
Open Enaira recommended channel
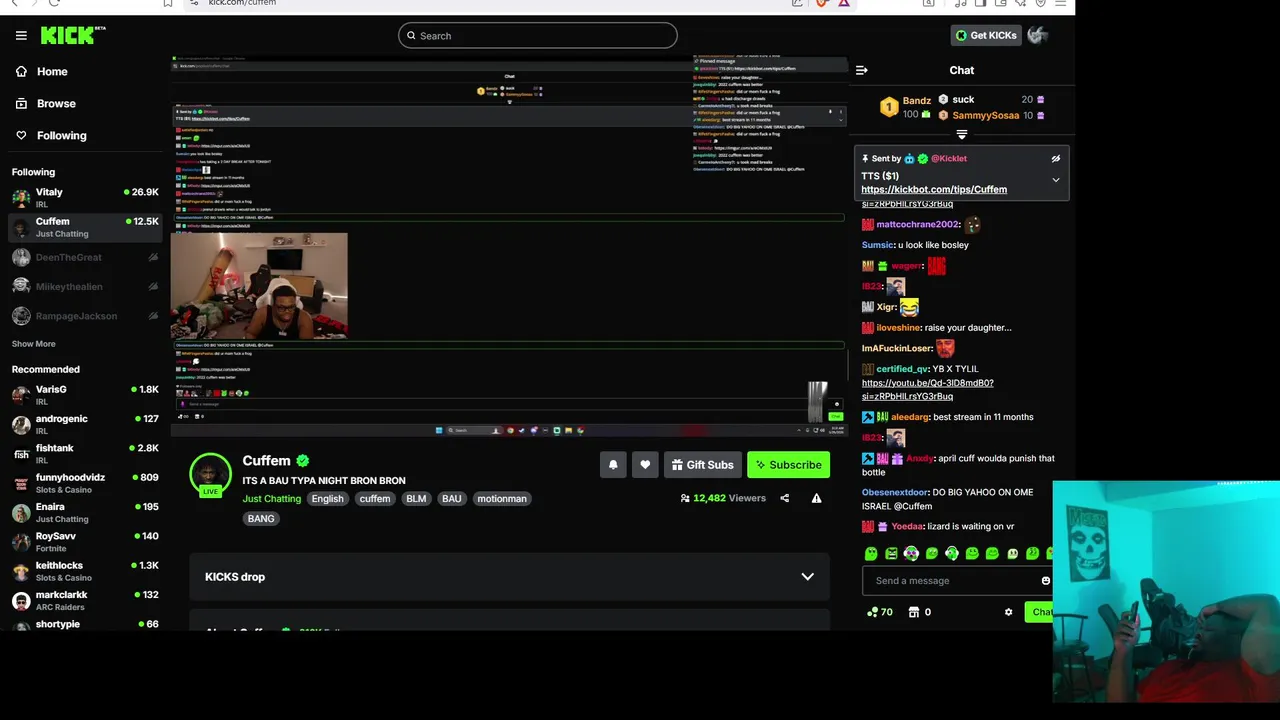(85, 512)
